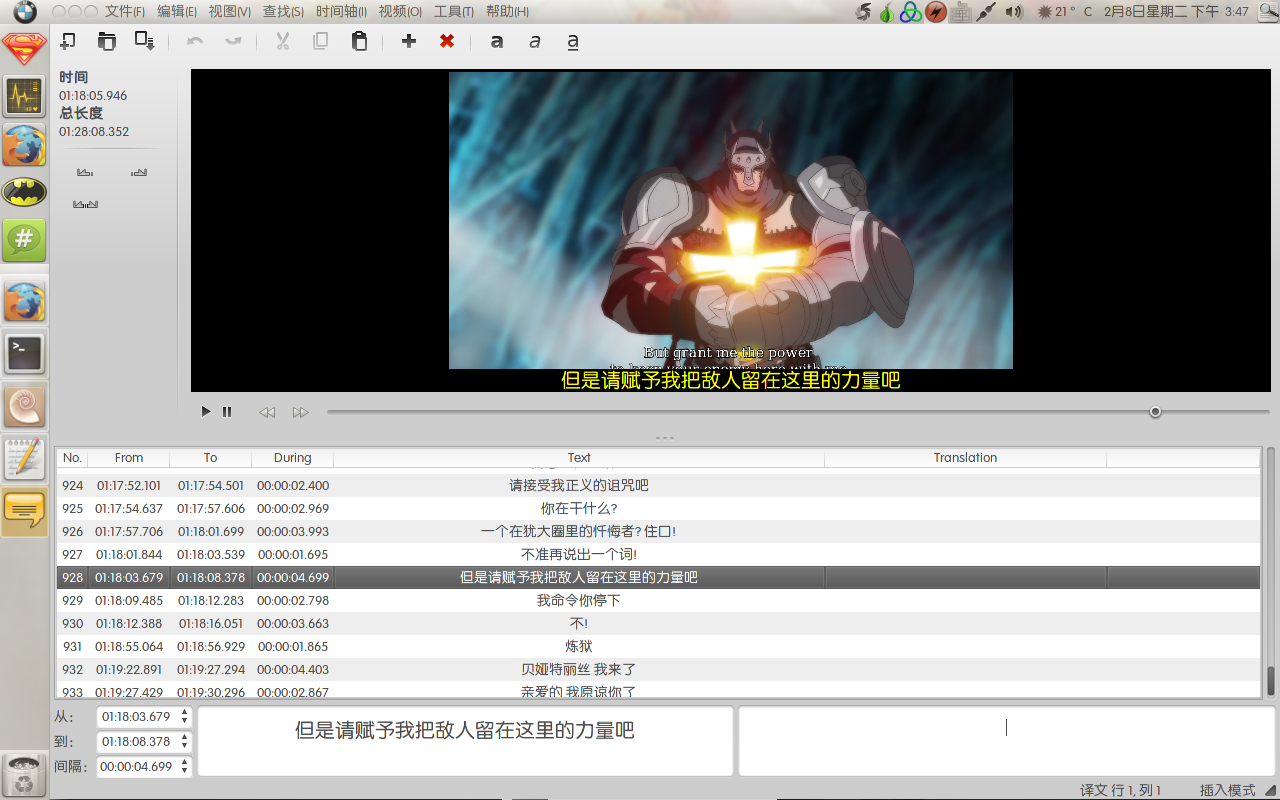The image size is (1280, 800).
Task: Select subtitle row 932 贝娅特丽丝 我来了
Action: point(658,669)
